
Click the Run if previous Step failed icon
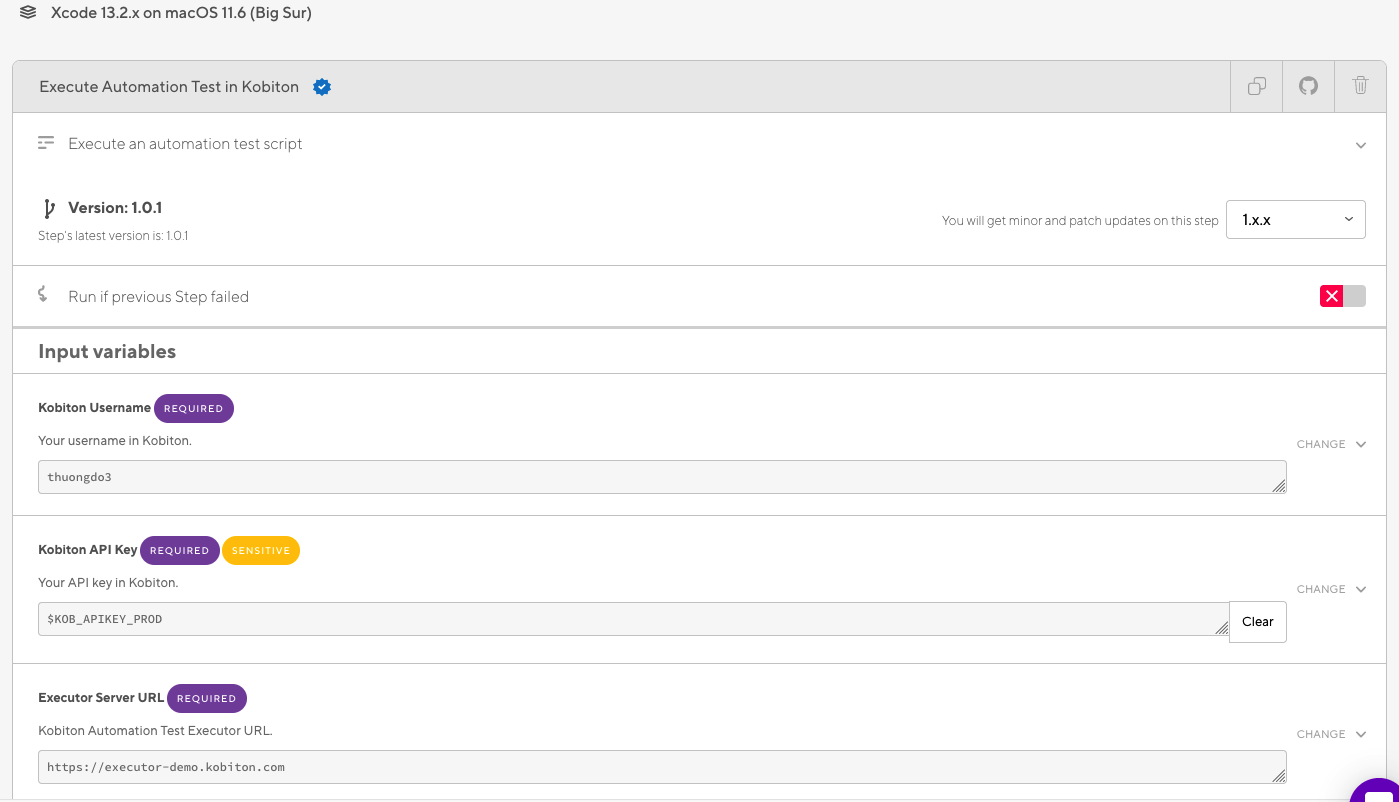tap(43, 295)
